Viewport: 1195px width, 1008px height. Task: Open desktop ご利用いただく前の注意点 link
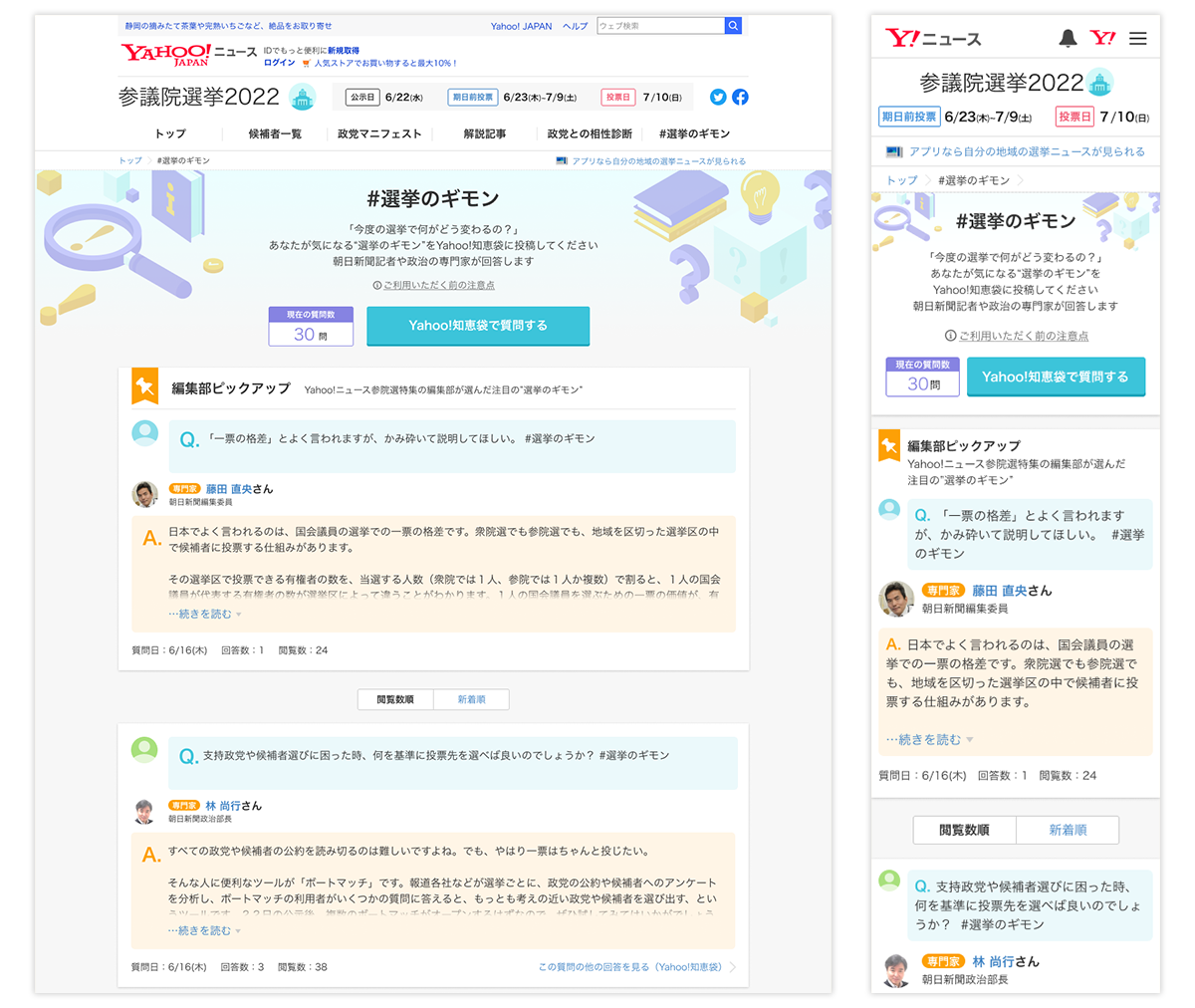[x=439, y=285]
